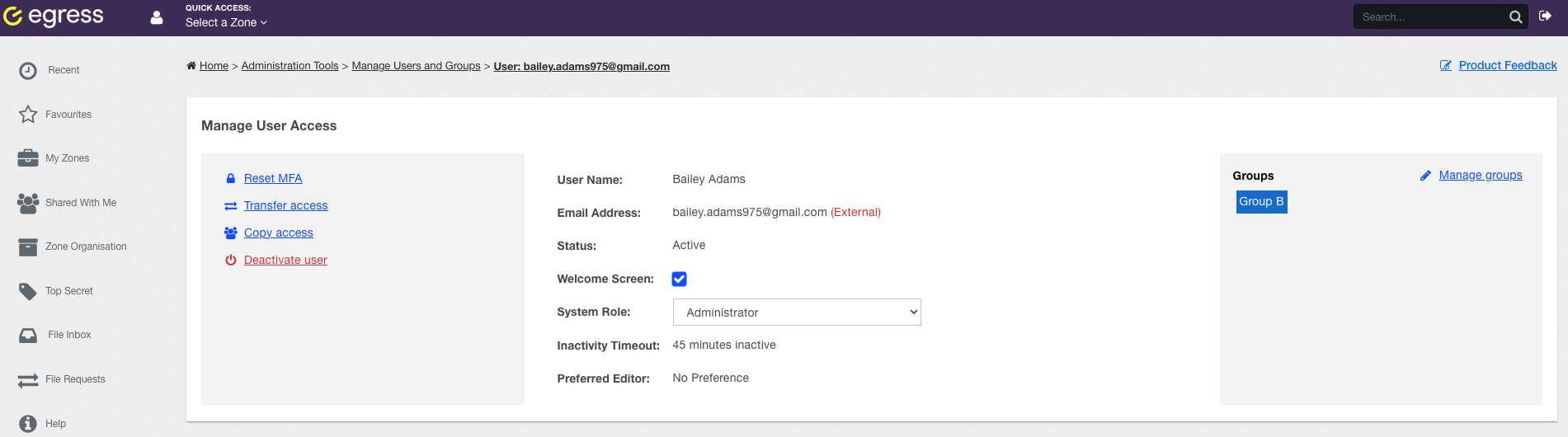The image size is (1568, 437).
Task: Click the sign out icon
Action: (x=1545, y=16)
